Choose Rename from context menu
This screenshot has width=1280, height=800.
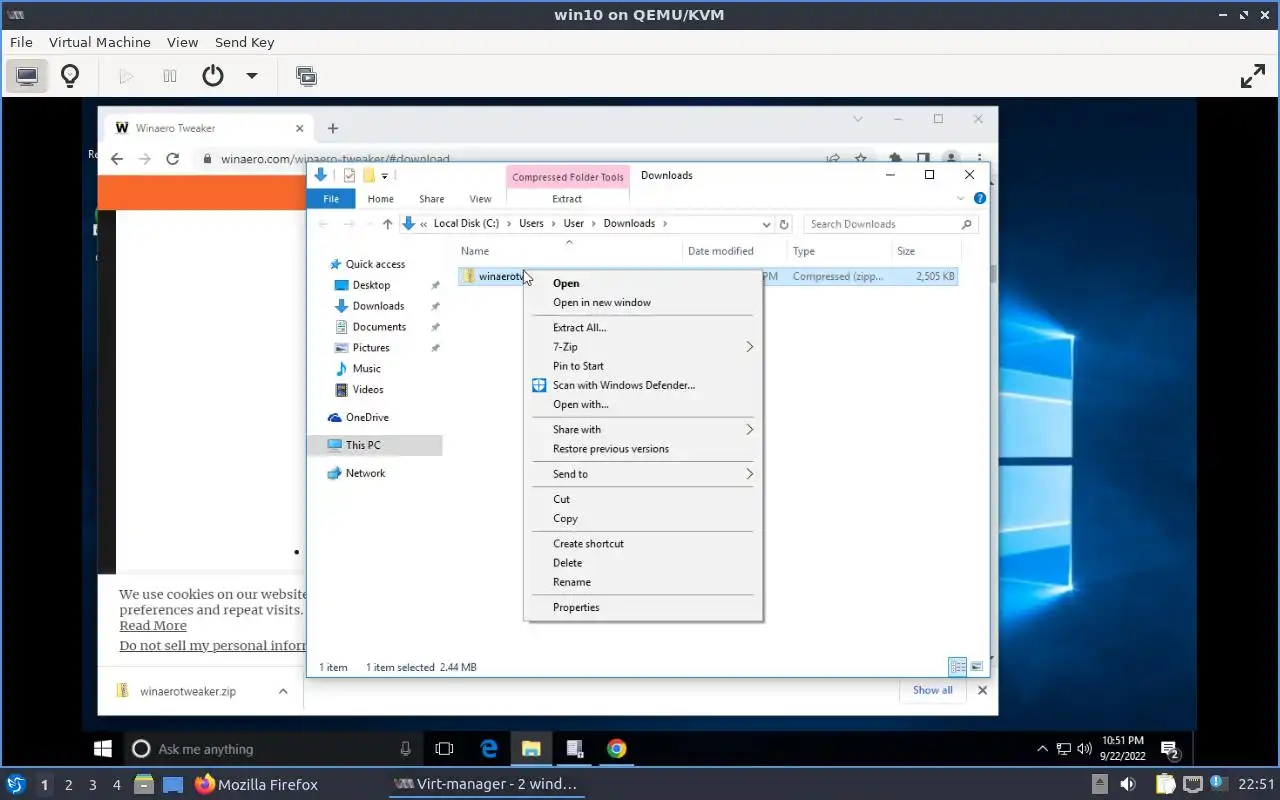click(x=643, y=582)
